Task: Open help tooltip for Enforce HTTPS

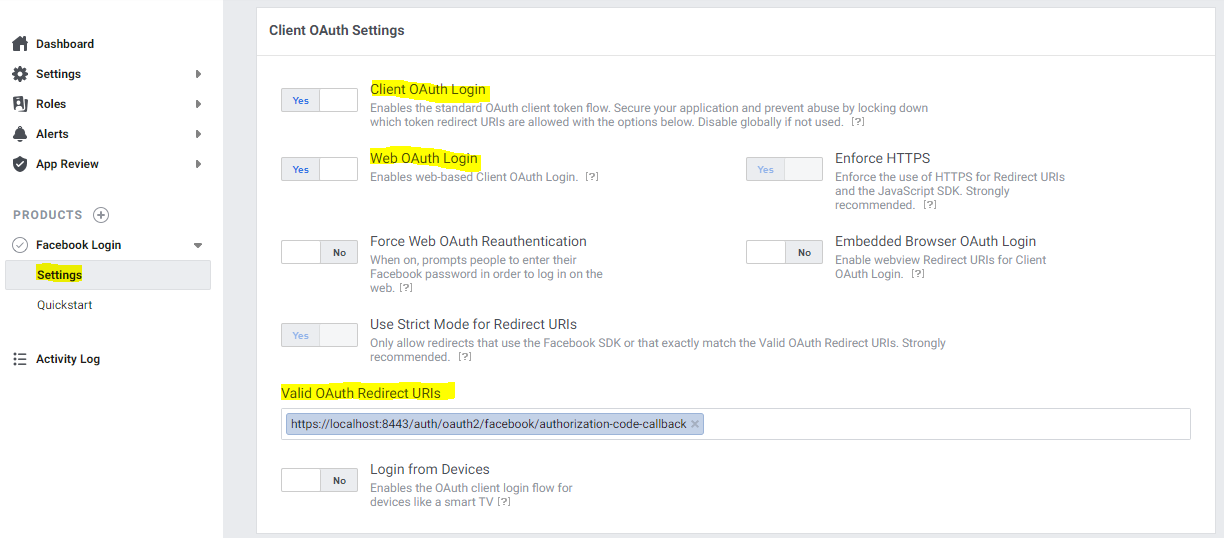Action: tap(930, 205)
